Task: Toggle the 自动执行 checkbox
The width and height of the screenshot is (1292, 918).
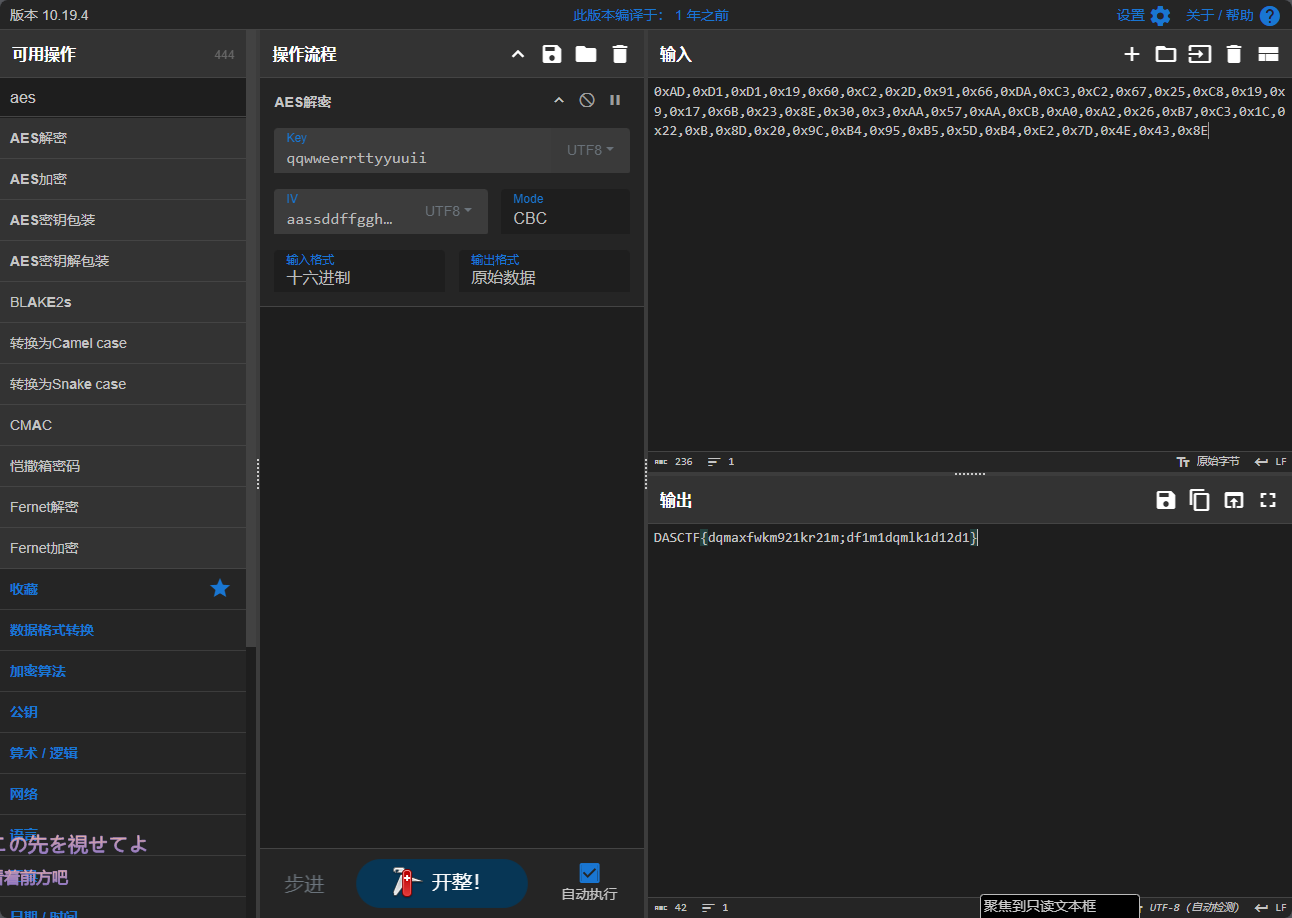Action: point(589,873)
